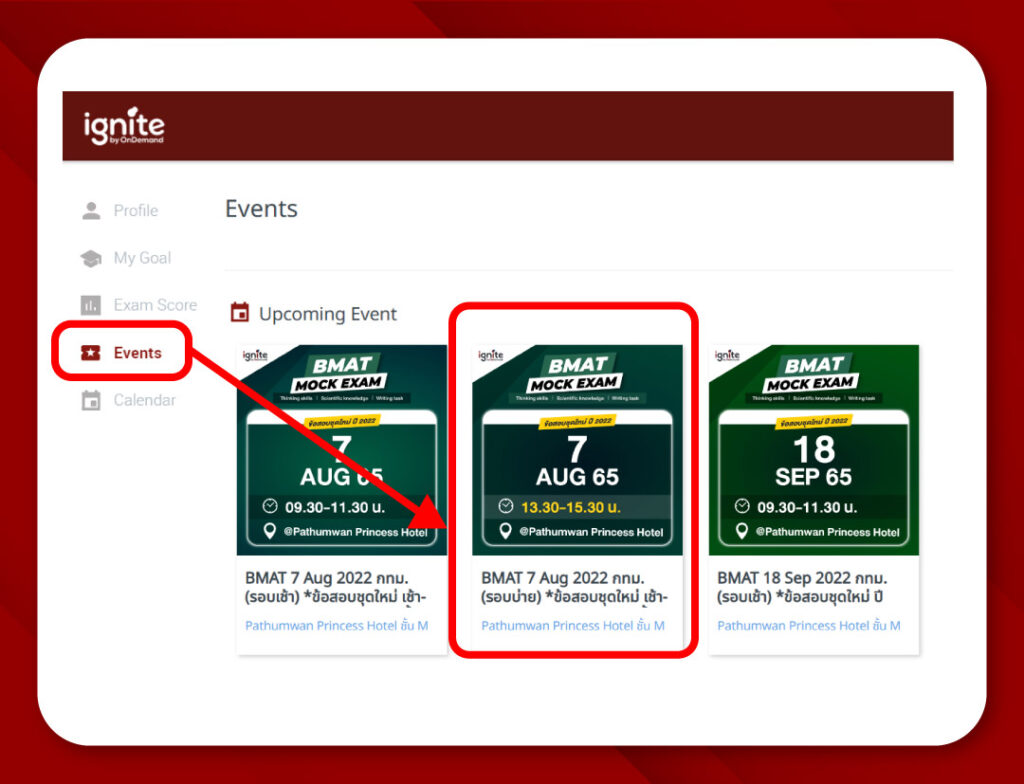
Task: Open the 7 Aug 13.30-15.30 BMAT poster
Action: 577,450
